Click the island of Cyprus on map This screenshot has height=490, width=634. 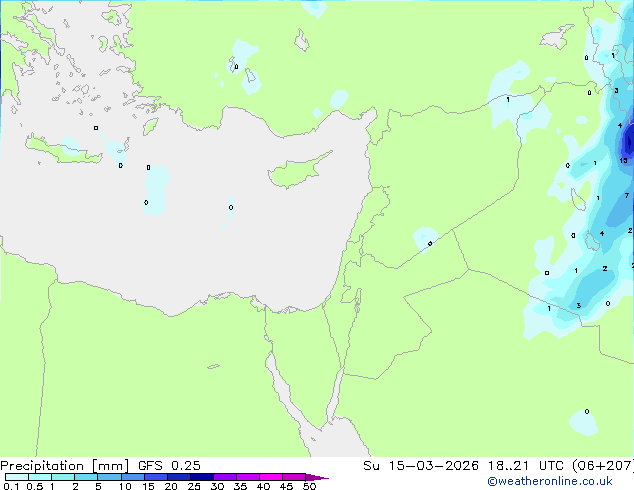click(300, 170)
